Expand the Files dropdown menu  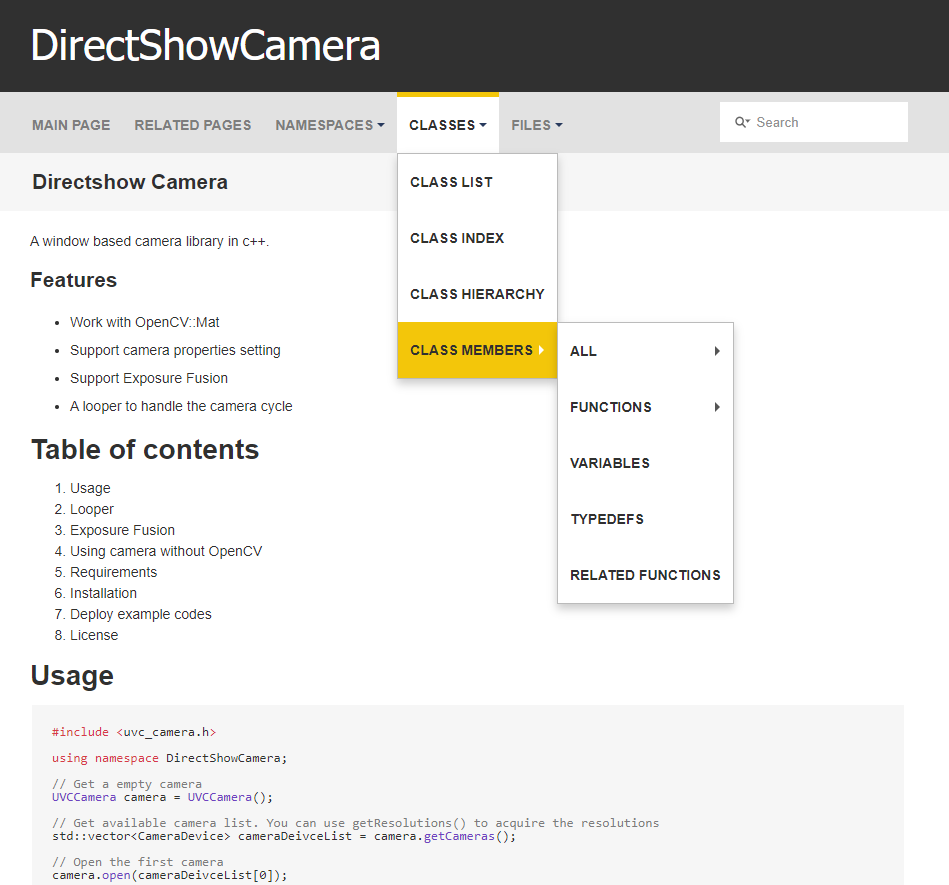click(536, 125)
